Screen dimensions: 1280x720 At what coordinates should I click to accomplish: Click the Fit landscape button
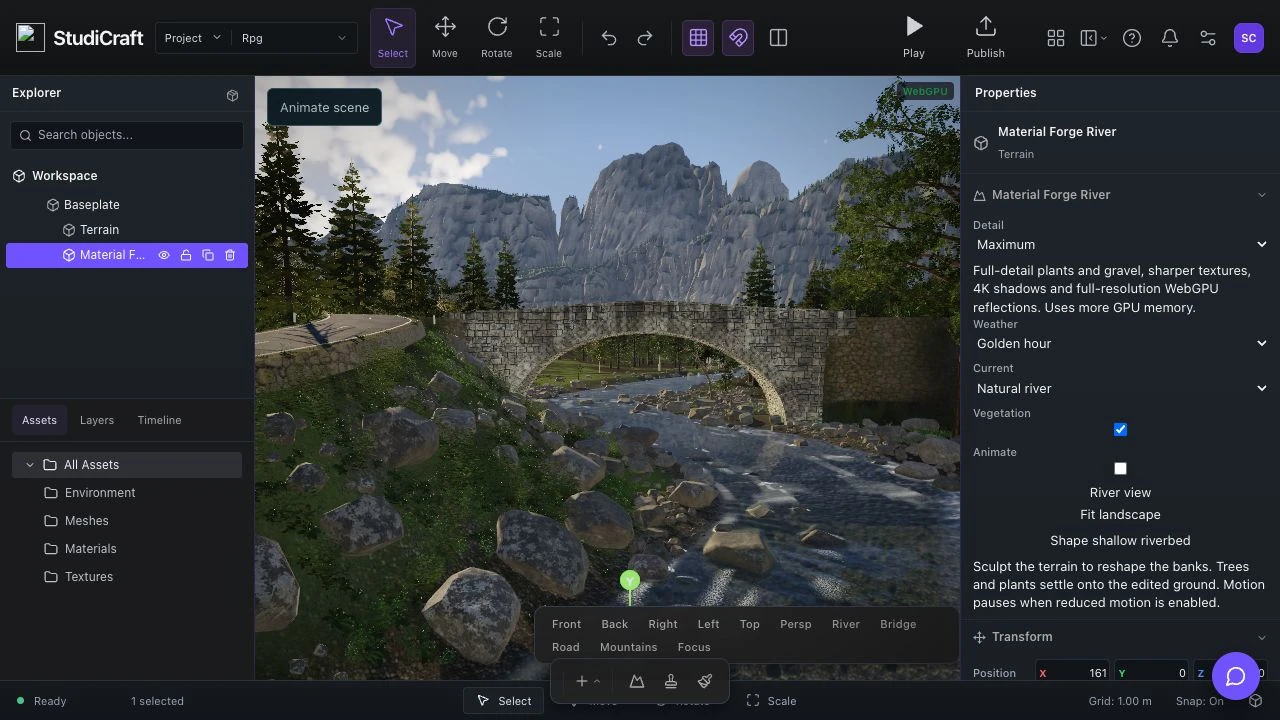(1120, 515)
